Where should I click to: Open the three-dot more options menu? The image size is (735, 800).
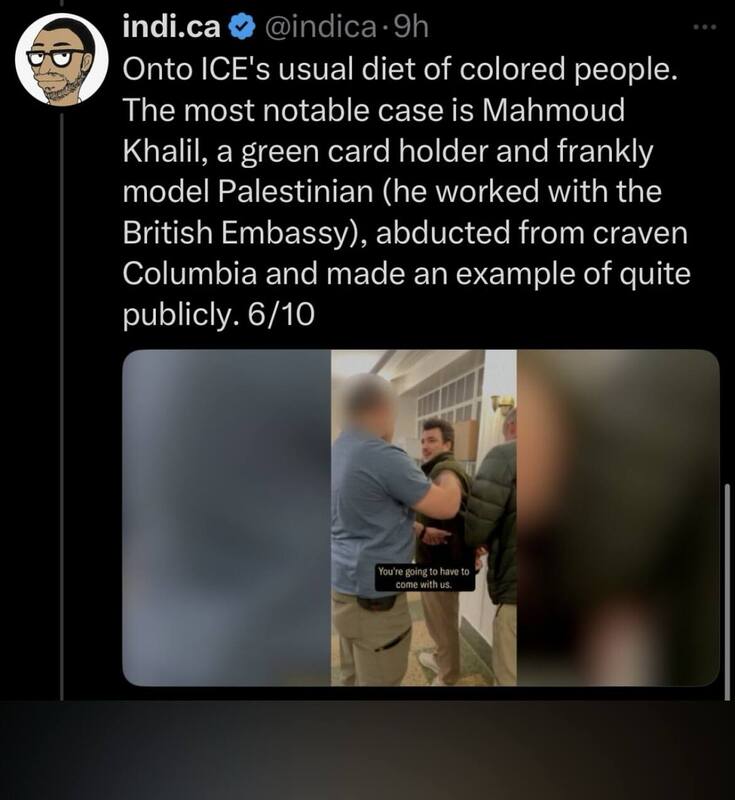point(705,27)
